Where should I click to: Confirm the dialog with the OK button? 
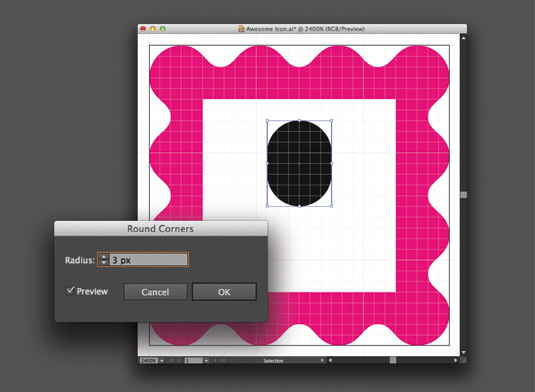coord(224,292)
